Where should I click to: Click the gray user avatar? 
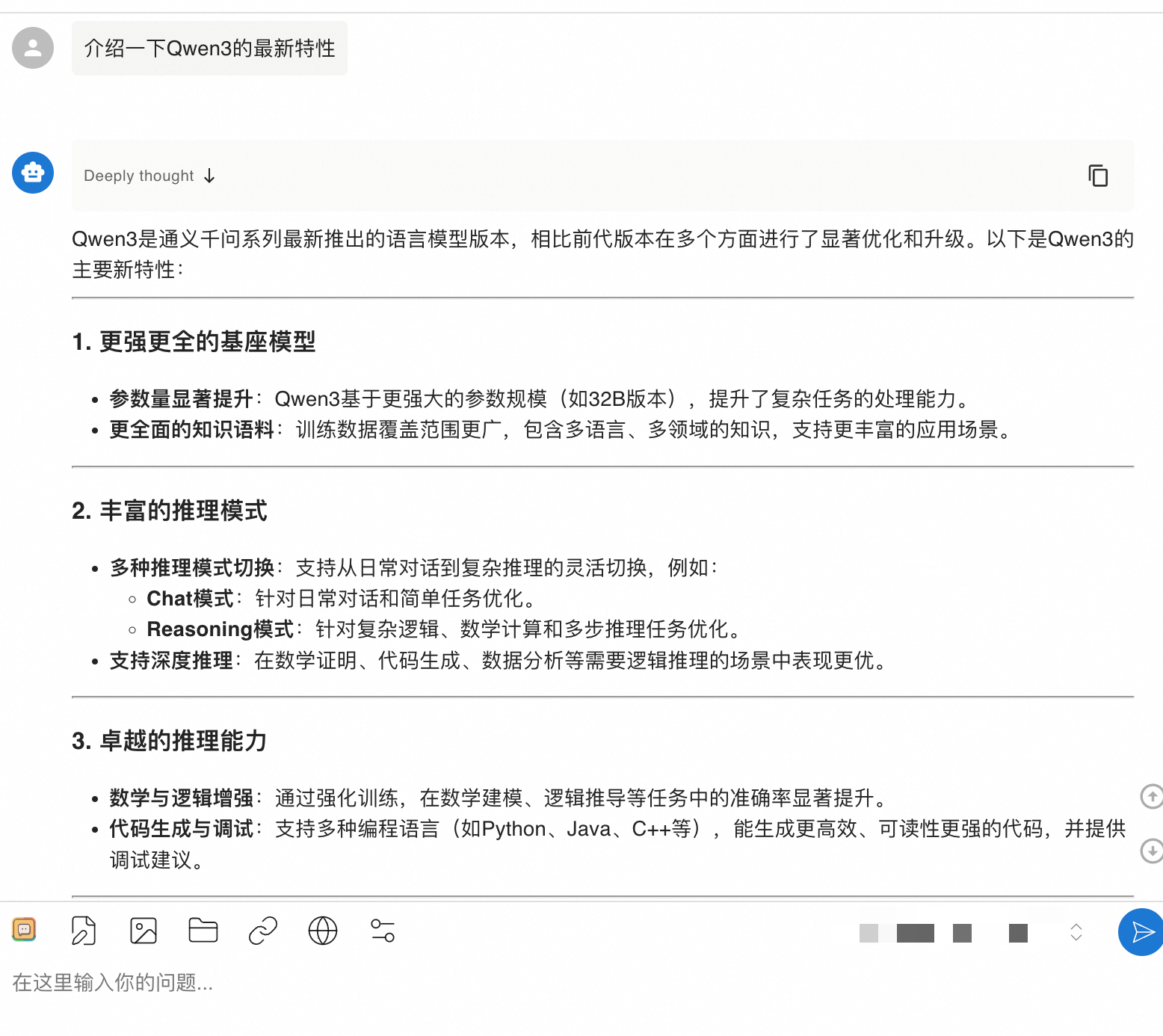[33, 48]
